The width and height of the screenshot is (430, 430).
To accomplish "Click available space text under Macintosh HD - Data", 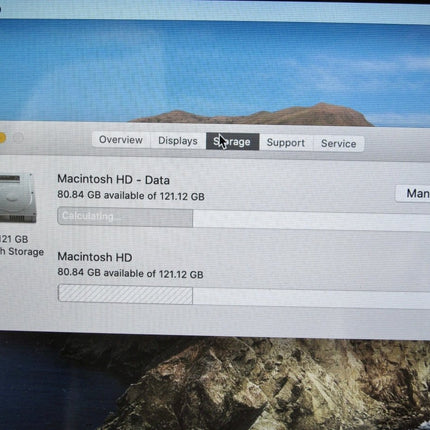I will [x=131, y=195].
